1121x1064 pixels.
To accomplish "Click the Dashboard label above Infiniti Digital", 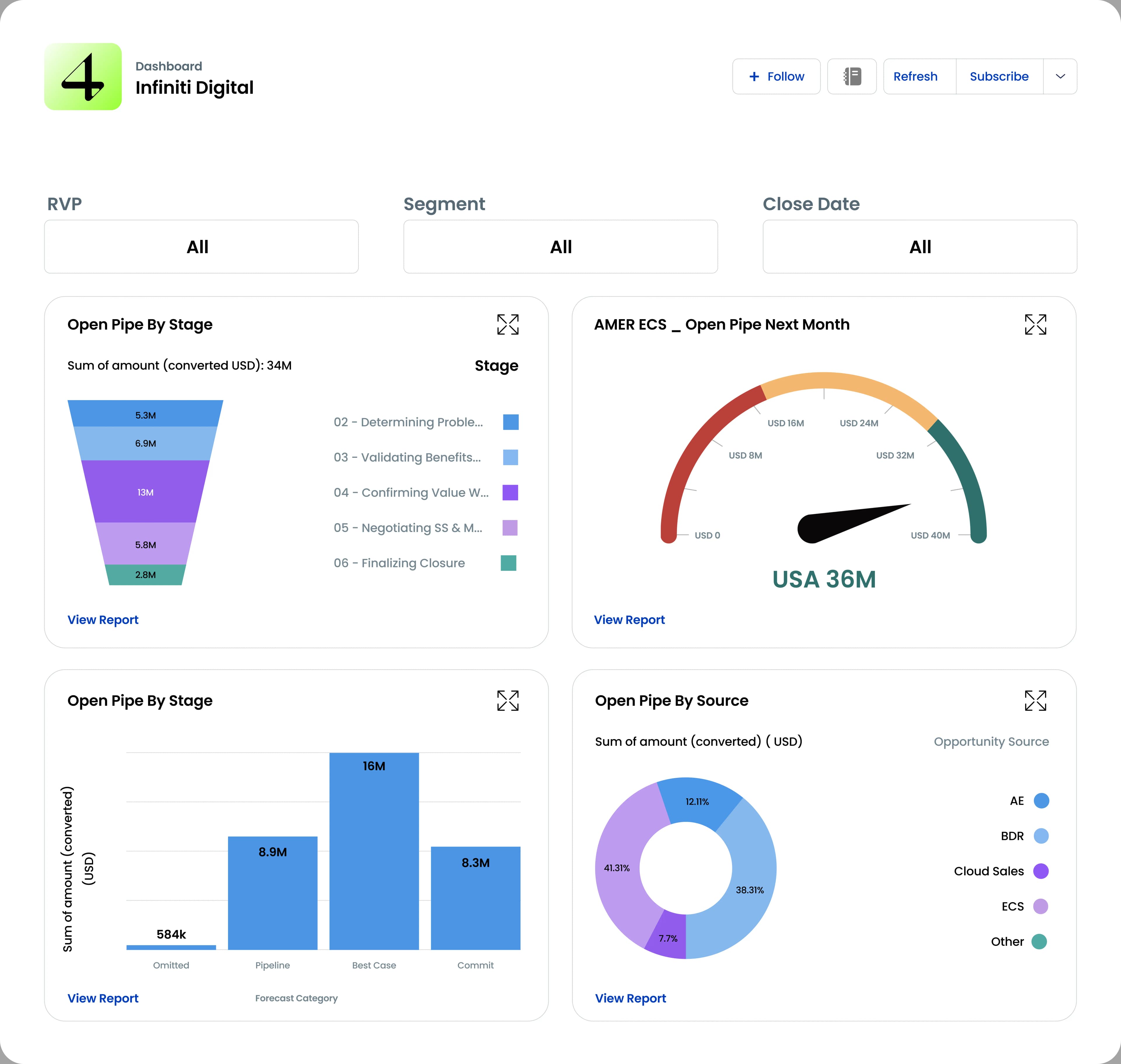I will [168, 66].
